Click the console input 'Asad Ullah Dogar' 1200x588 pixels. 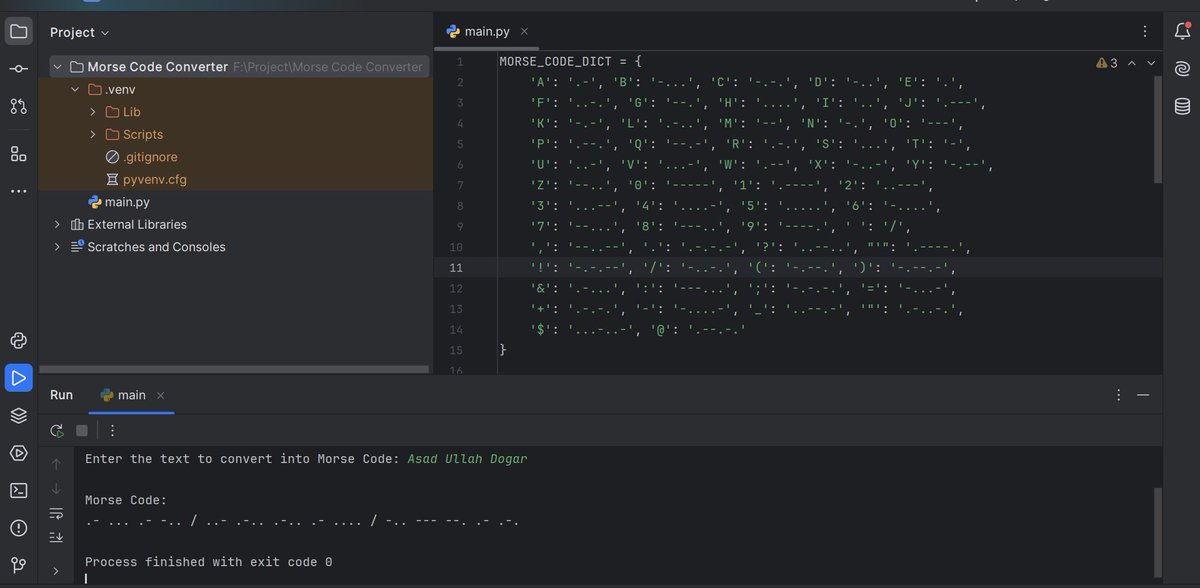467,459
